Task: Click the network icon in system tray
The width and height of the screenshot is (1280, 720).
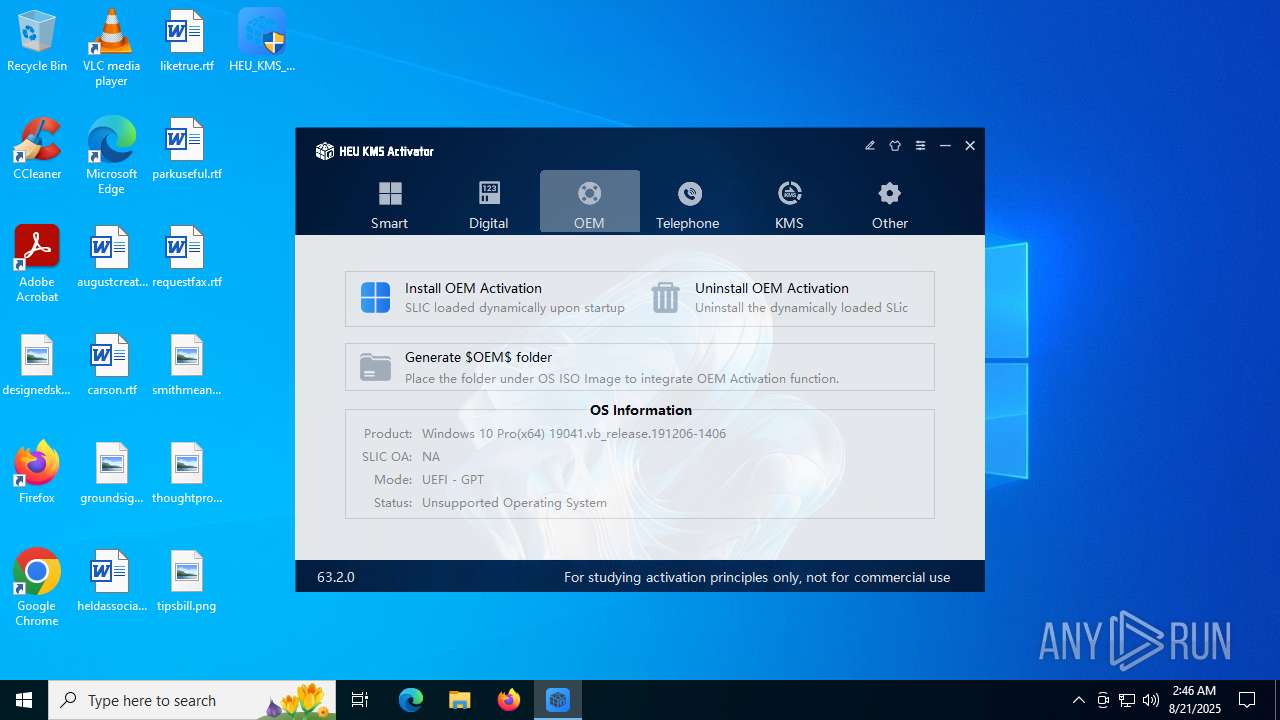Action: [x=1127, y=700]
